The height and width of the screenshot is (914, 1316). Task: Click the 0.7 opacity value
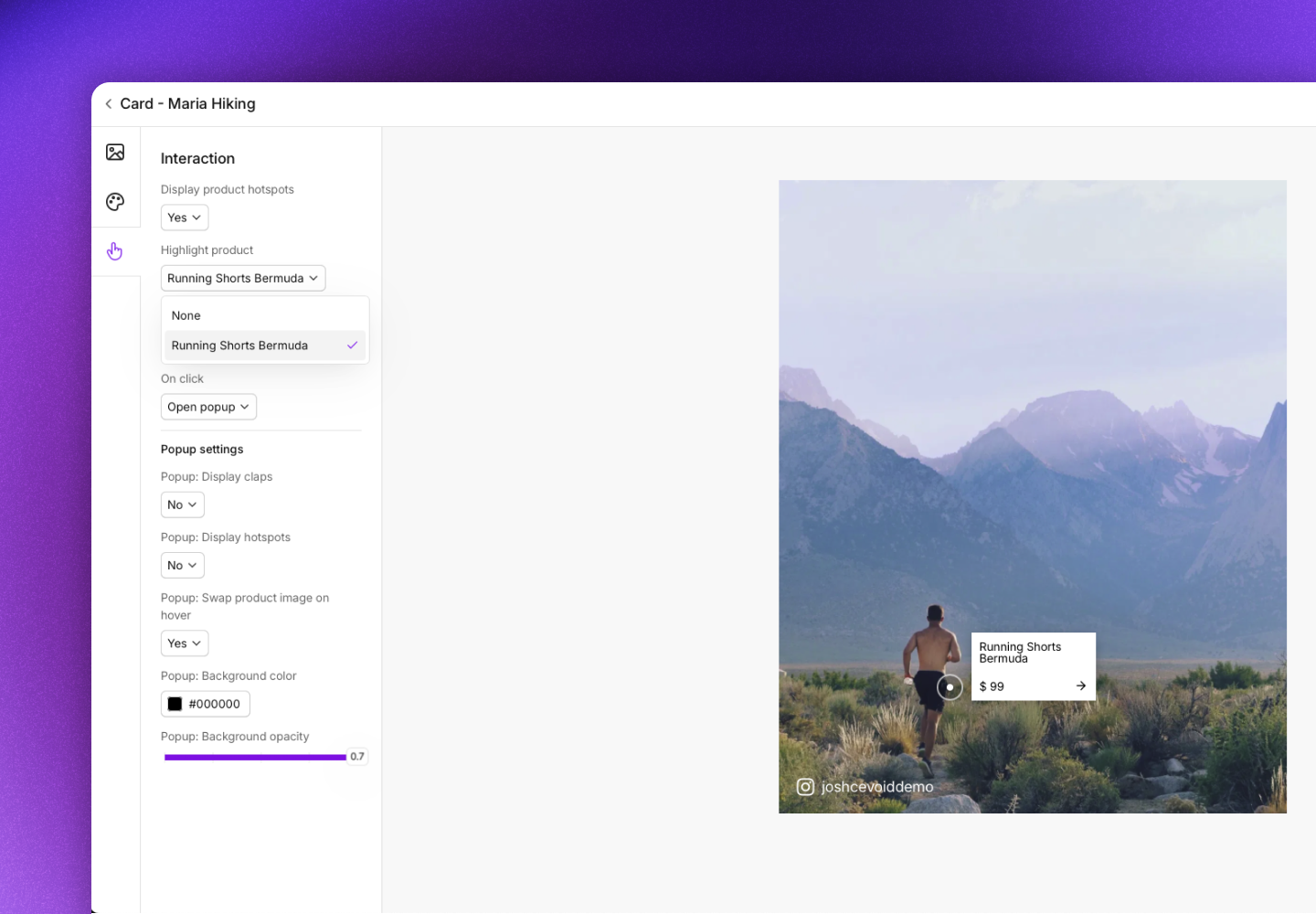pyautogui.click(x=357, y=757)
